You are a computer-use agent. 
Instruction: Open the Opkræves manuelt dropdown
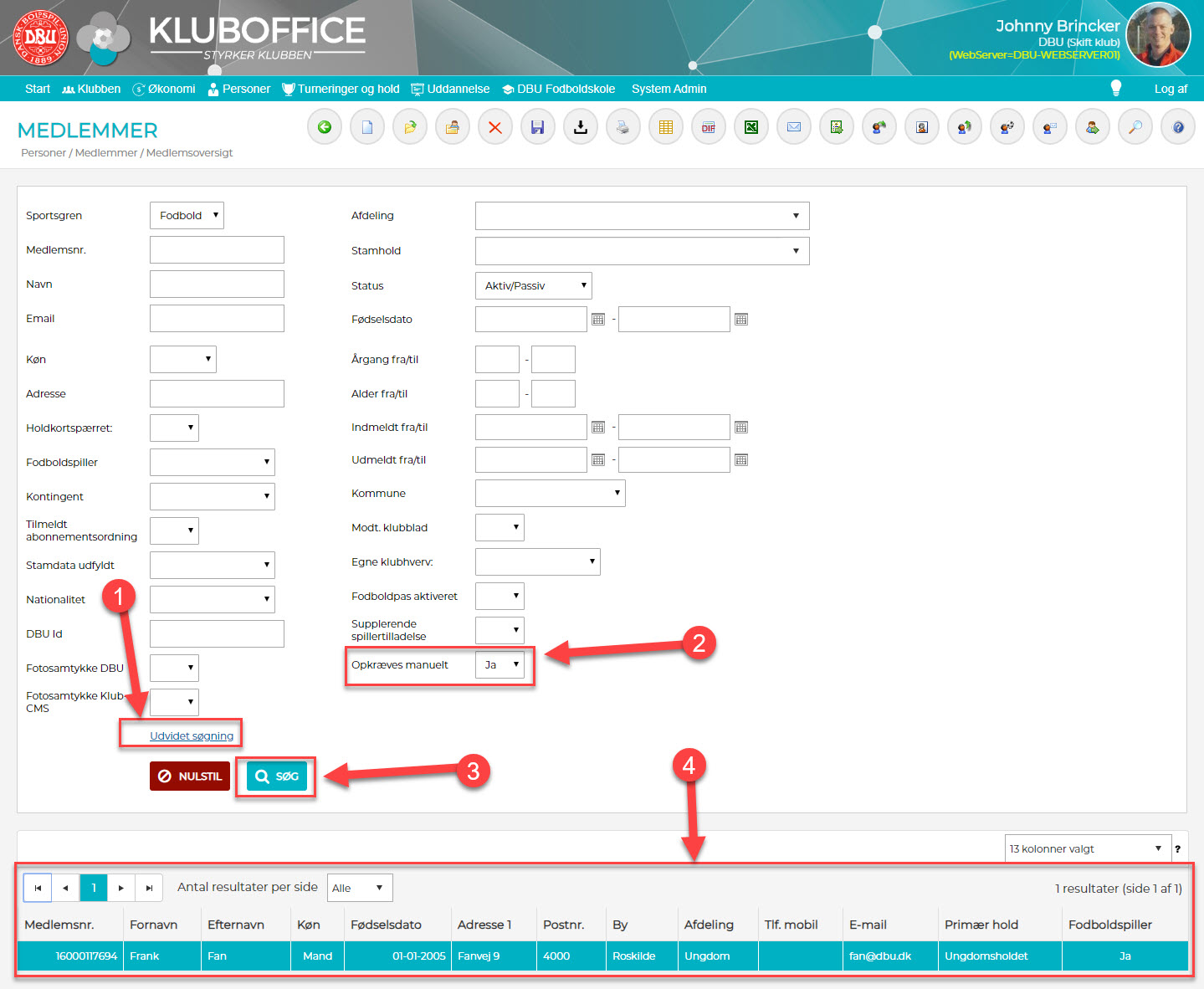click(x=500, y=665)
